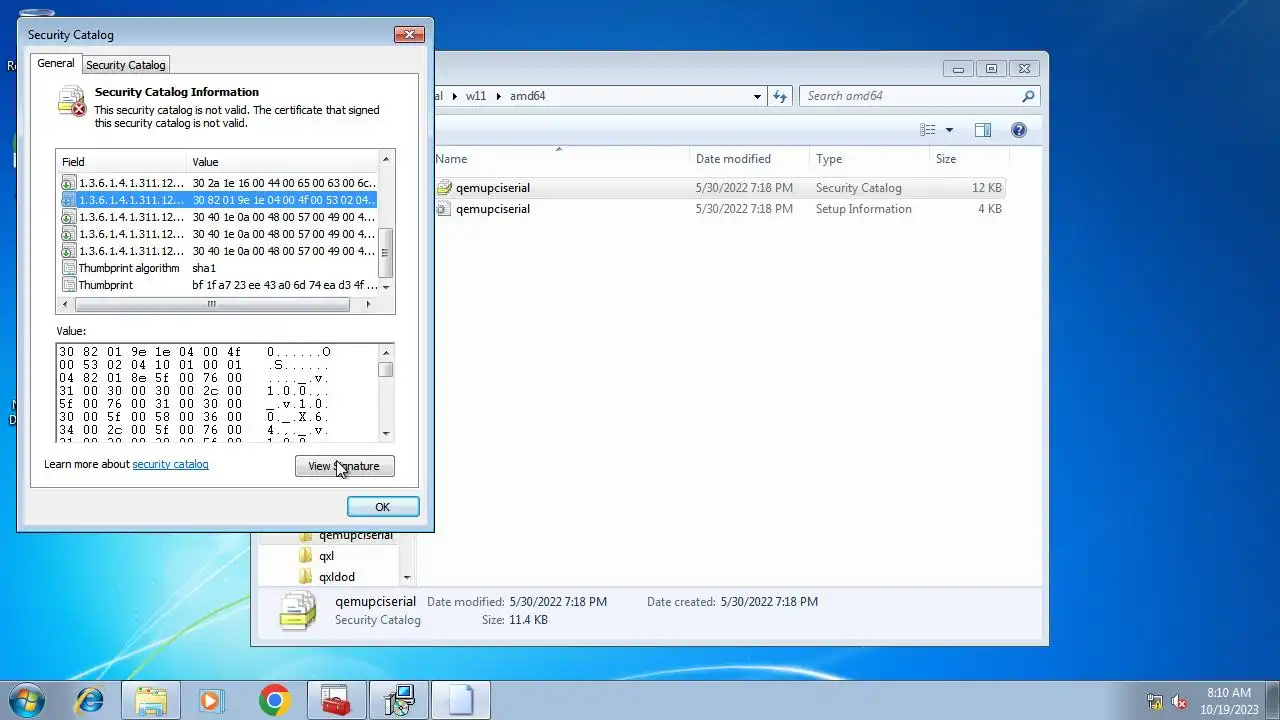
Task: Select the Thumbprint algorithm row
Action: click(218, 268)
